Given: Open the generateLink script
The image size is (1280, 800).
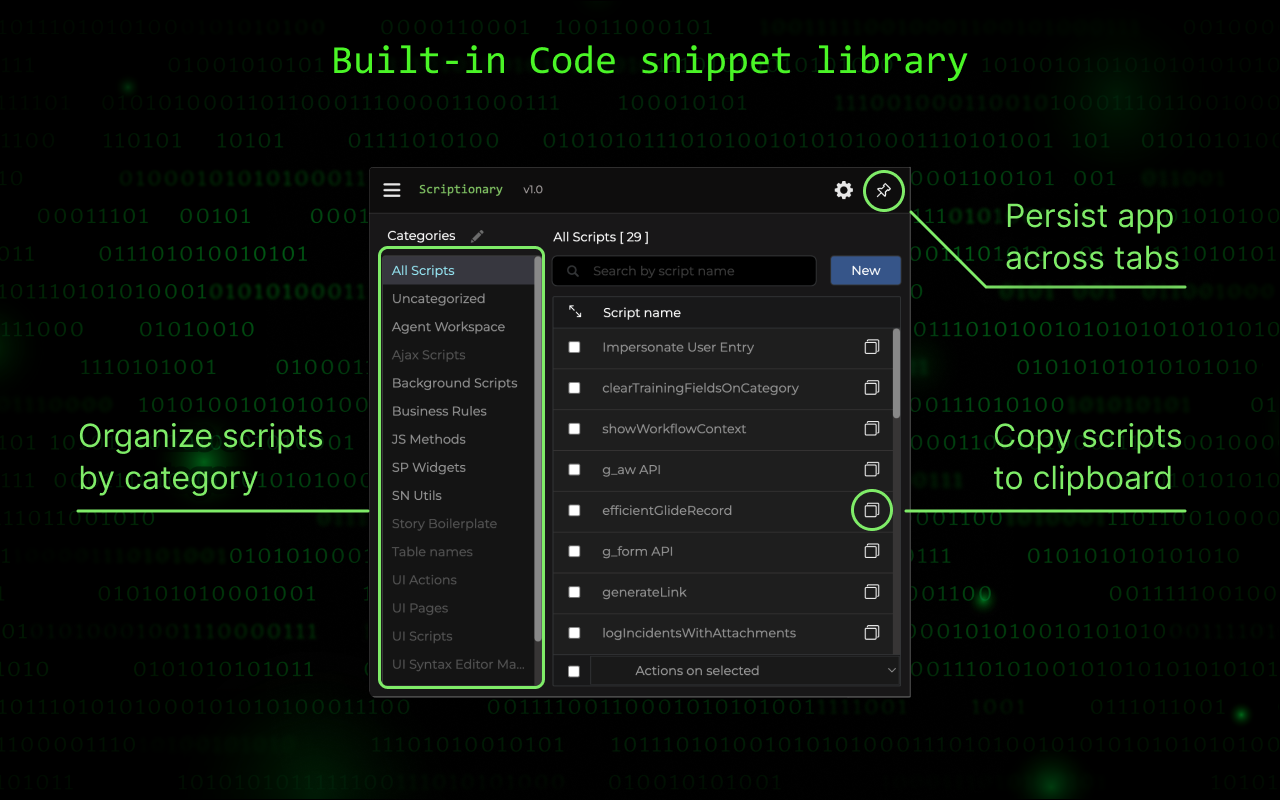Looking at the screenshot, I should 644,592.
